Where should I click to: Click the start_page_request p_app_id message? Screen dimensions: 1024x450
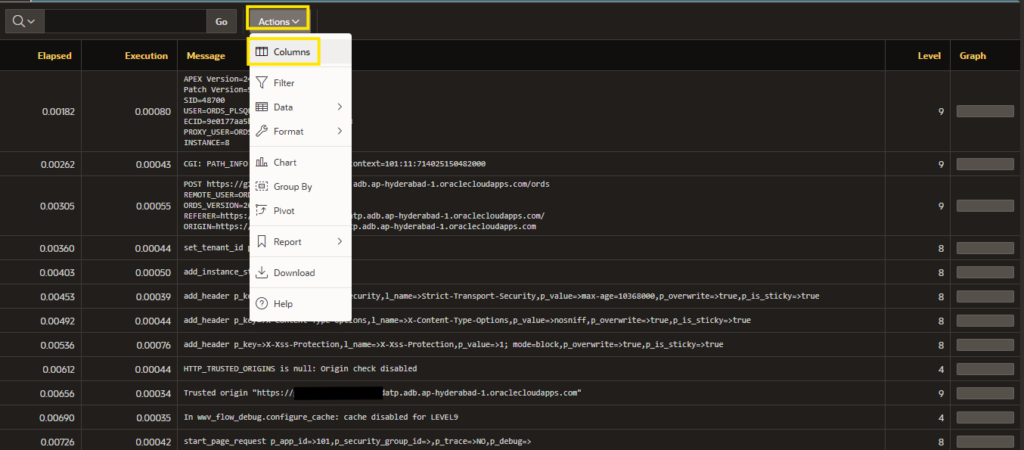[x=357, y=442]
